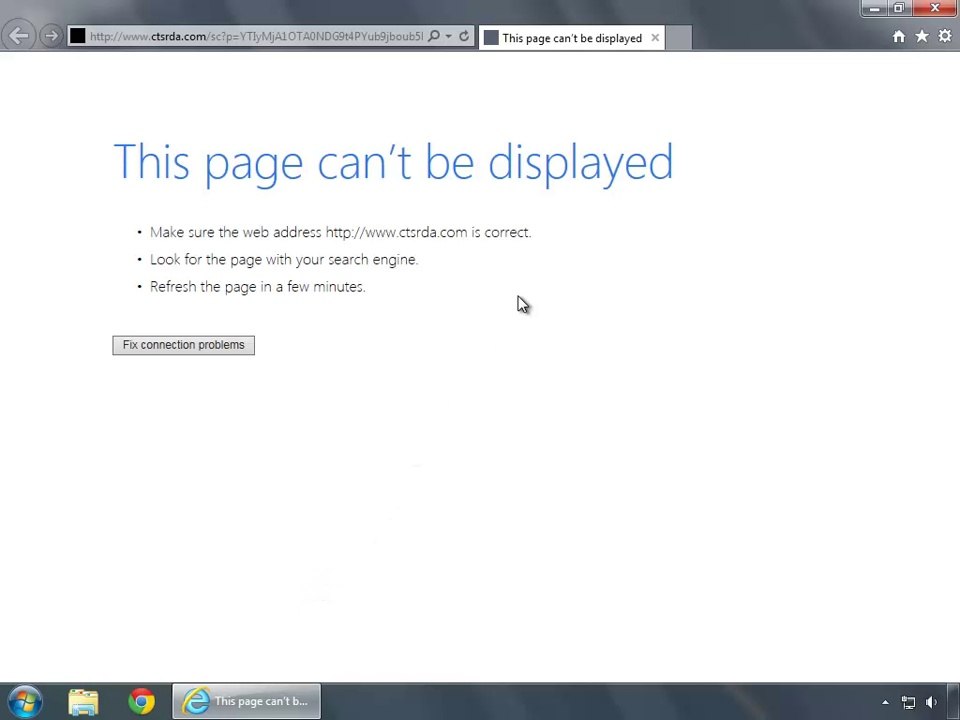Close the 'This page can't be displayed' tab
Screen dimensions: 960x720
(x=655, y=38)
